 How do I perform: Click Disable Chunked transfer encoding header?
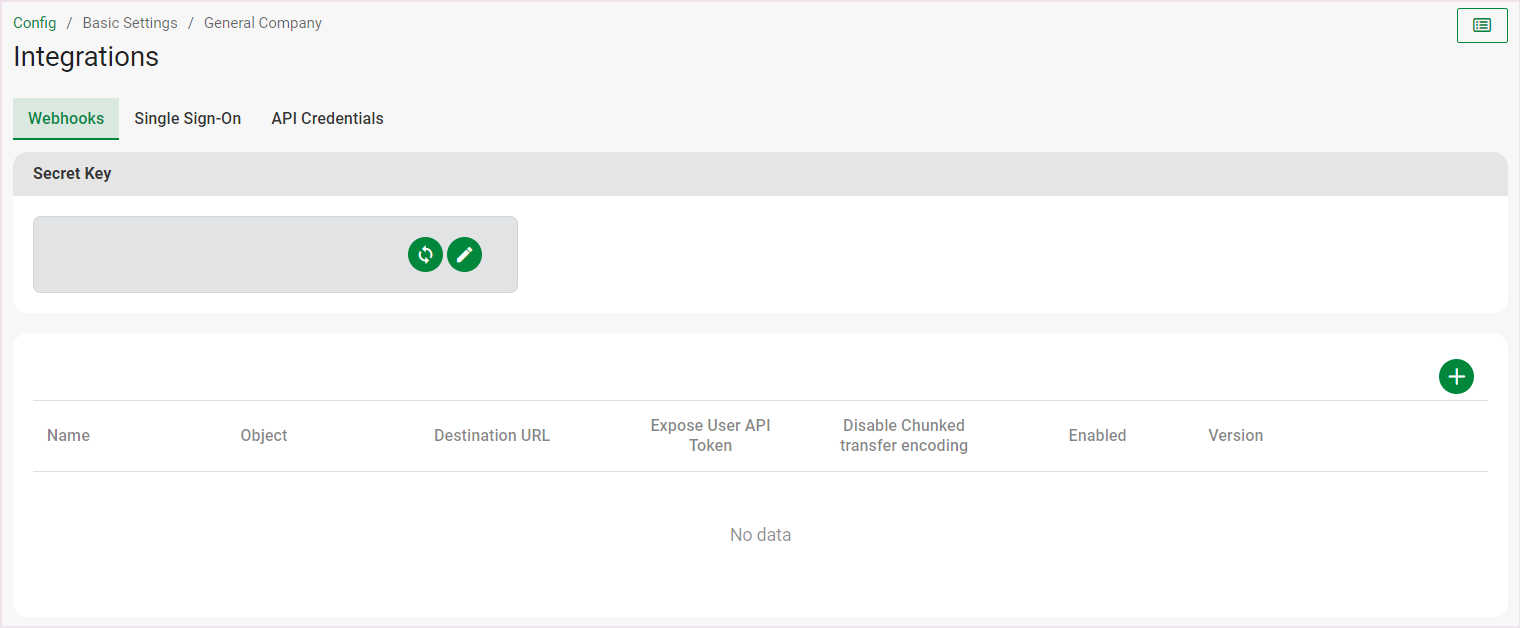pyautogui.click(x=904, y=436)
